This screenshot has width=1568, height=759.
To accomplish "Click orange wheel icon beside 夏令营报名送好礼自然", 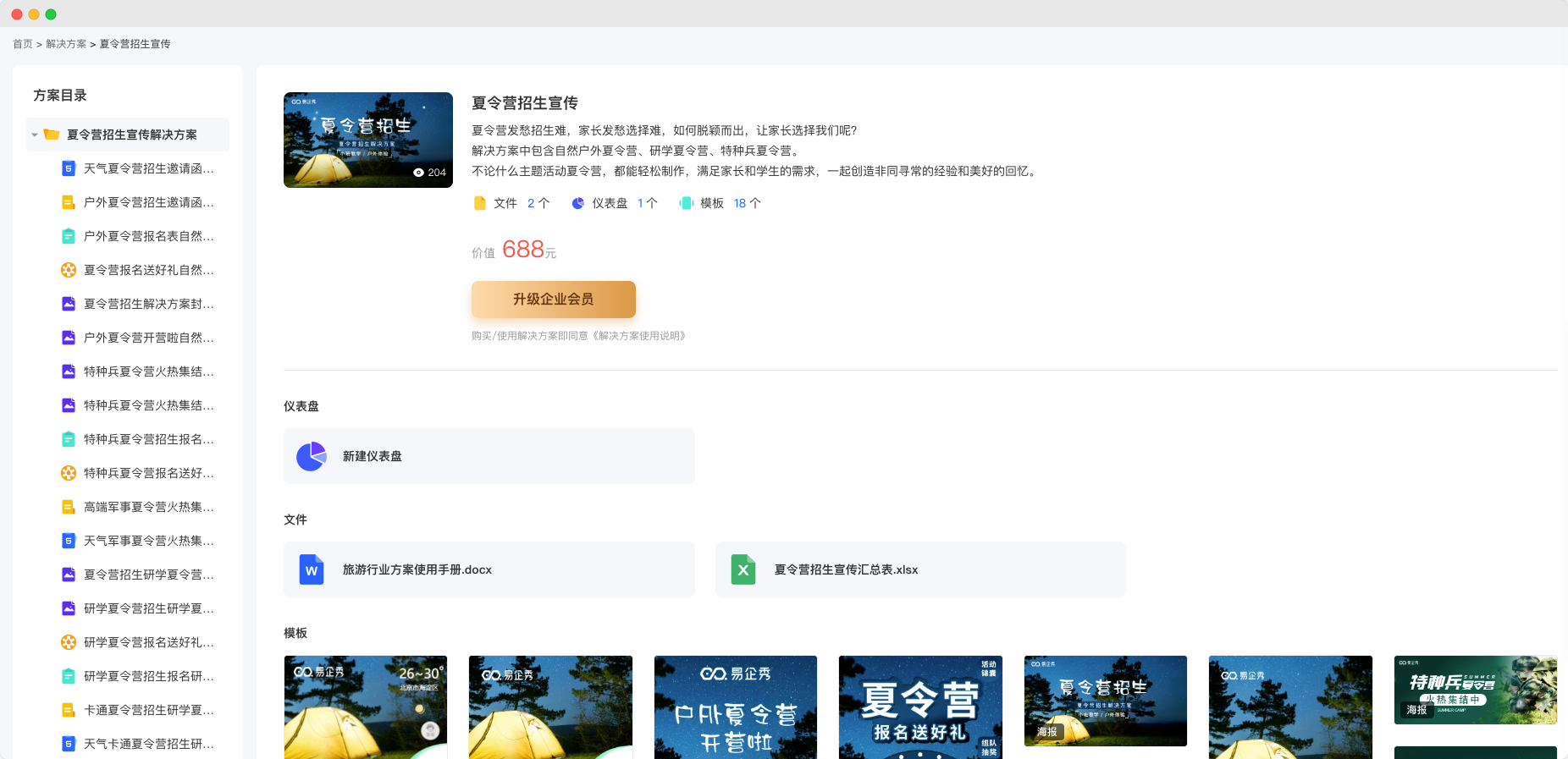I will pos(69,270).
